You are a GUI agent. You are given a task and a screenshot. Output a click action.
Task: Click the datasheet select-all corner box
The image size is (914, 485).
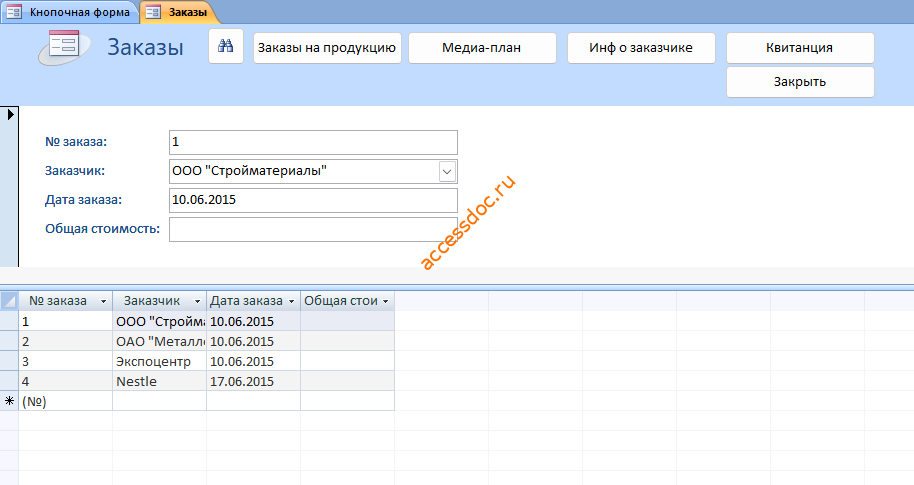[x=9, y=301]
